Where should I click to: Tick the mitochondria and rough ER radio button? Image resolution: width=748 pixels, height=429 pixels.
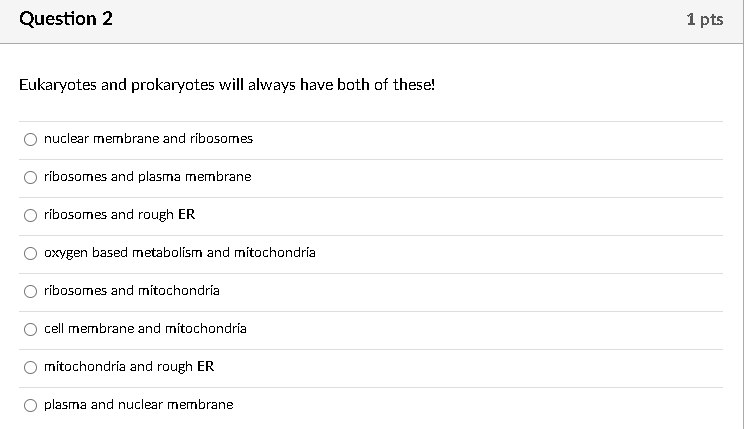click(x=32, y=367)
